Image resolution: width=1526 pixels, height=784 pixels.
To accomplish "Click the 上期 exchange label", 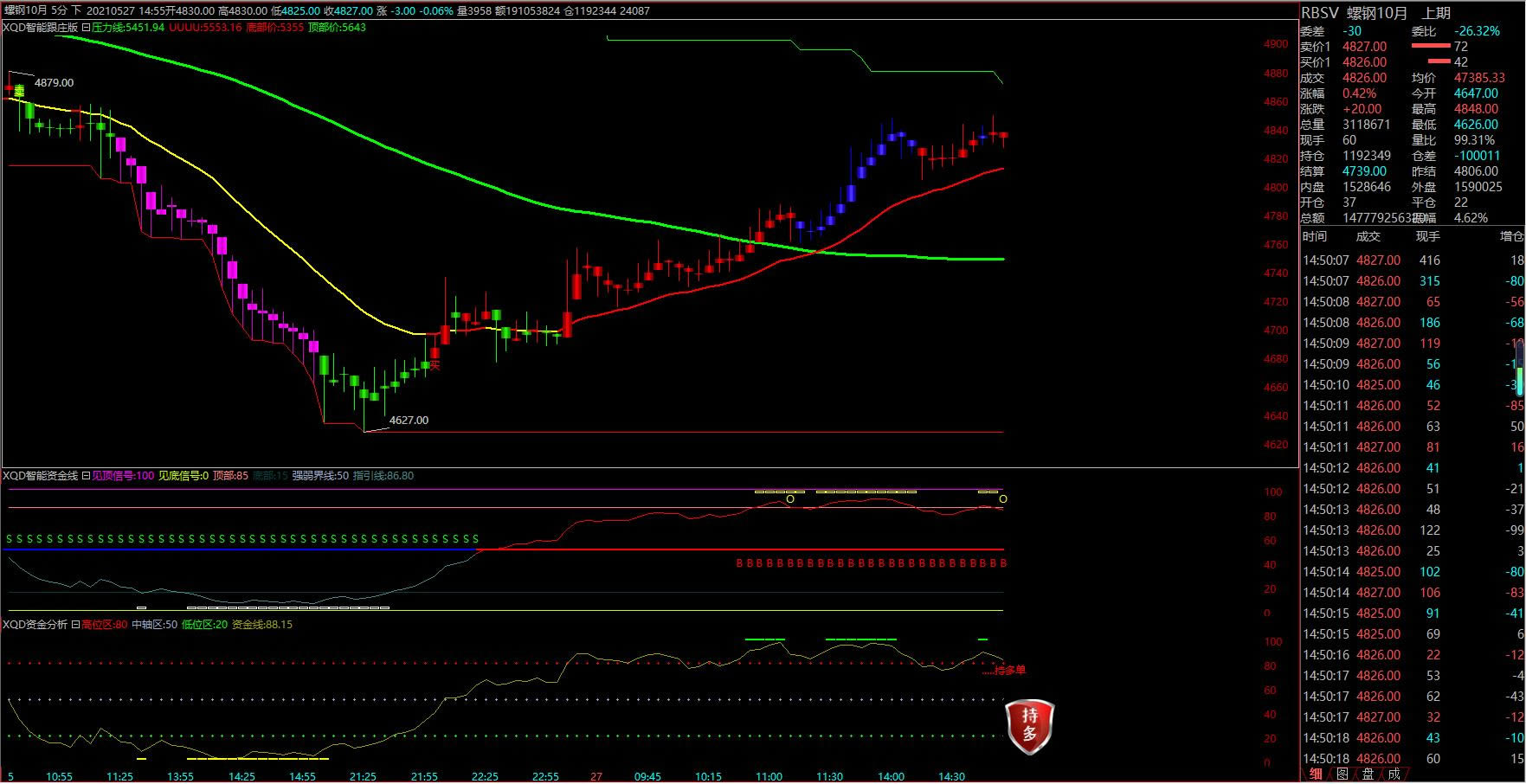I will click(x=1436, y=13).
